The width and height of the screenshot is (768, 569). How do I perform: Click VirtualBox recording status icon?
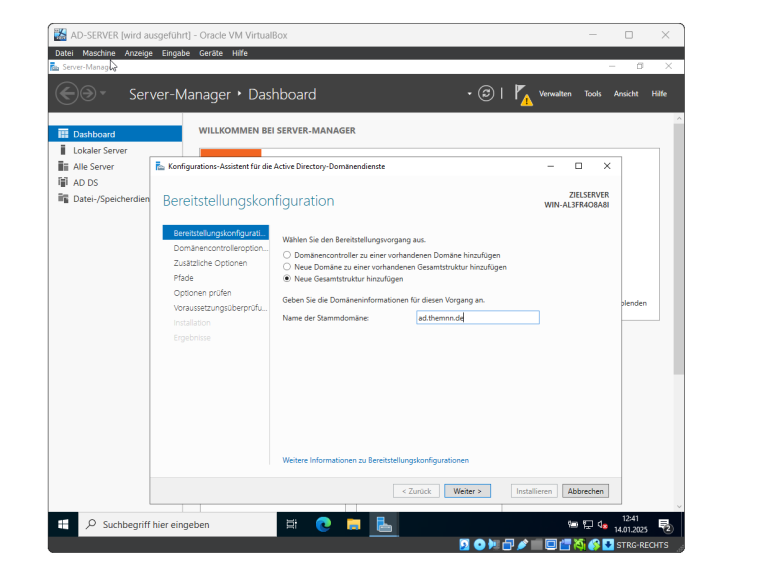565,545
